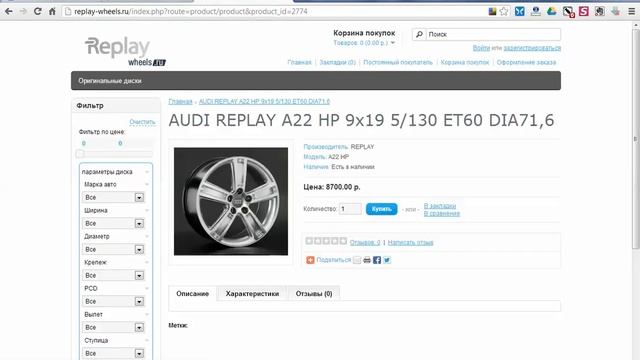The height and width of the screenshot is (360, 640).
Task: Click the browser forward arrow
Action: coord(23,11)
